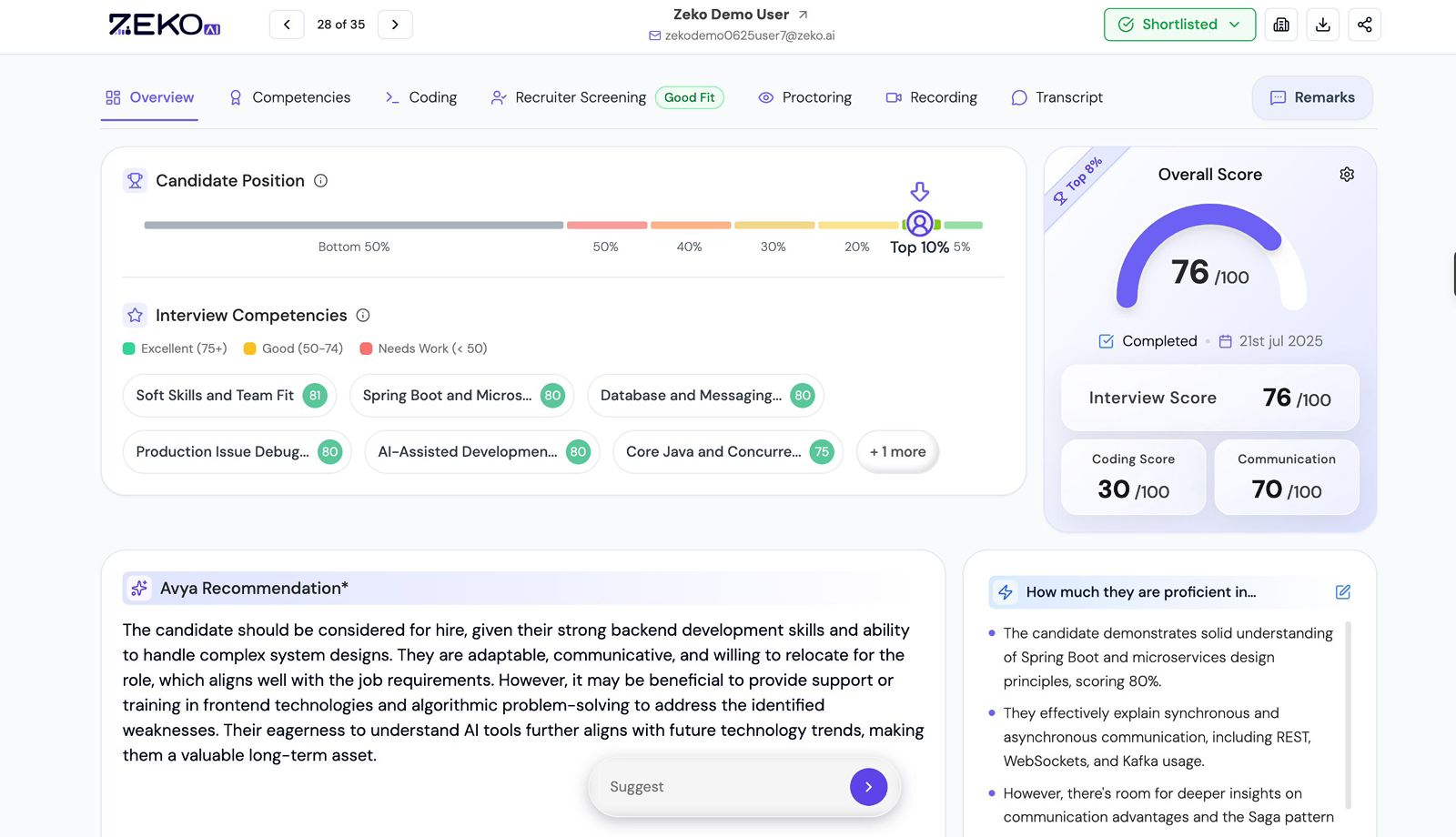Open Zeko Demo User external link arrow
Image resolution: width=1456 pixels, height=837 pixels.
(803, 15)
